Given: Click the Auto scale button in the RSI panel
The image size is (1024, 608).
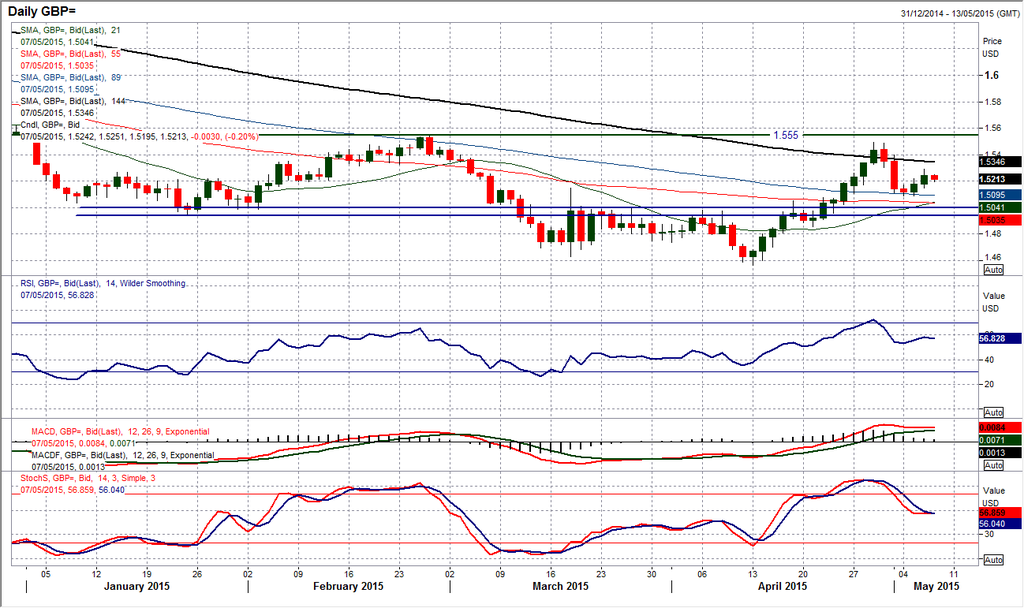Looking at the screenshot, I should (x=993, y=413).
